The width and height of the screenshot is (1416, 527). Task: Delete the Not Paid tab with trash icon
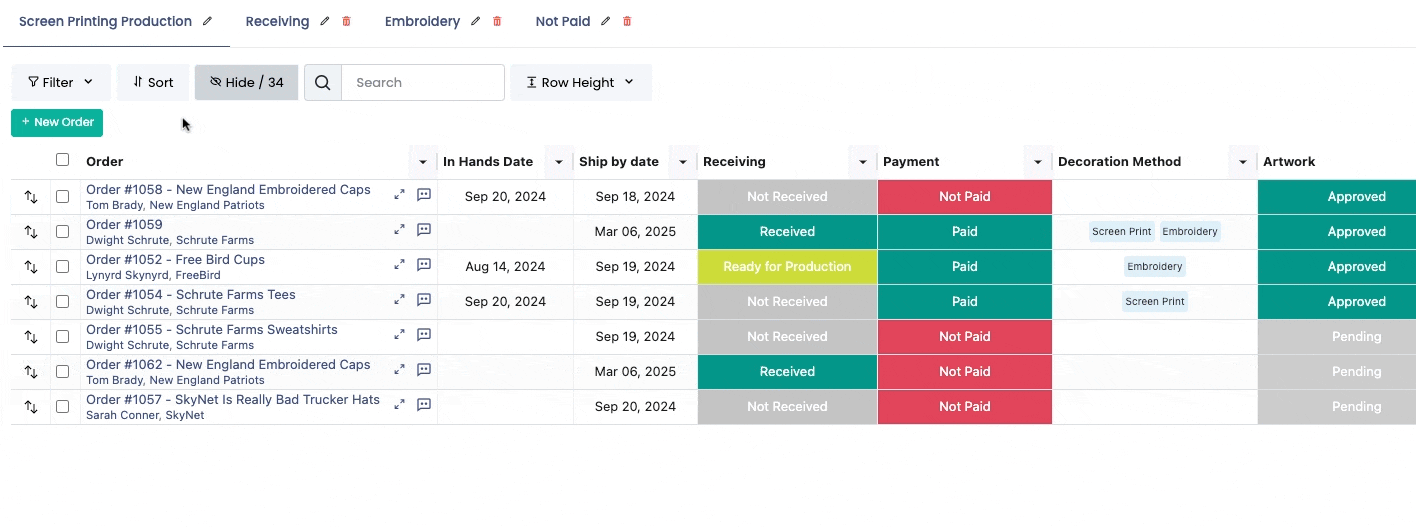[627, 21]
